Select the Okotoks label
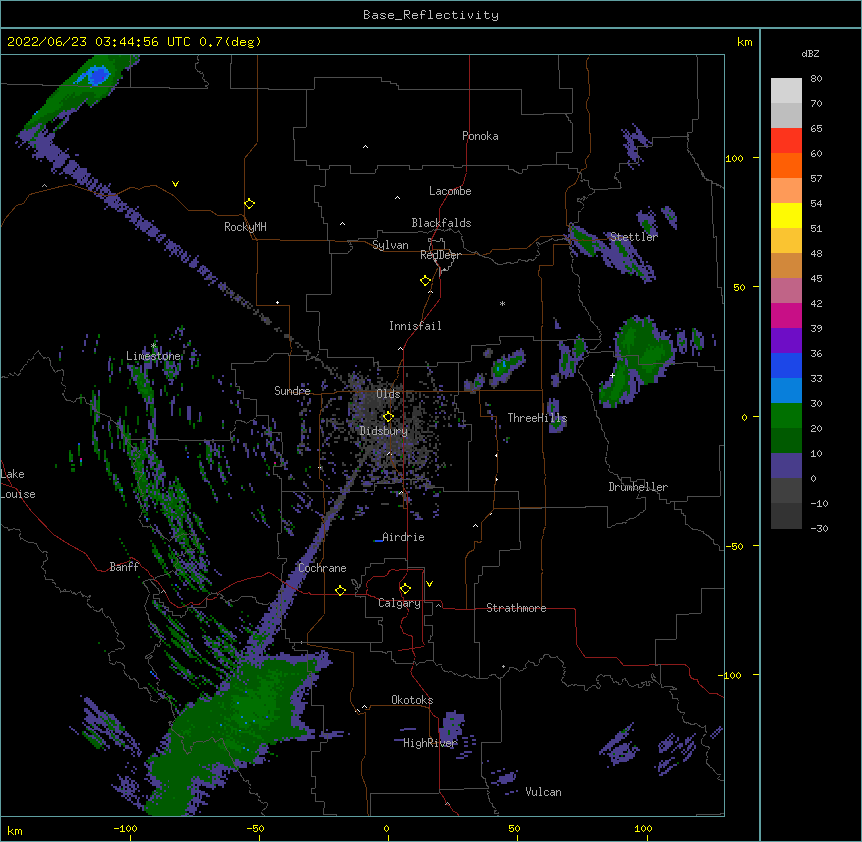 (412, 700)
